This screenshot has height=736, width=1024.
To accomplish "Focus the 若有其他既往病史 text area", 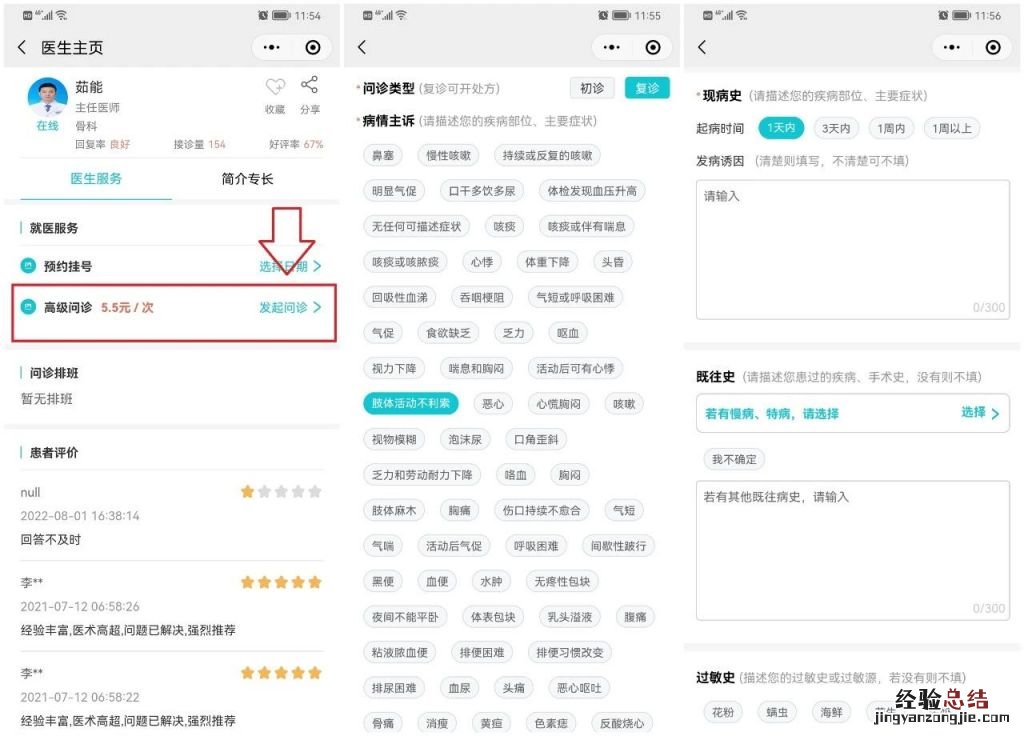I will pos(853,551).
